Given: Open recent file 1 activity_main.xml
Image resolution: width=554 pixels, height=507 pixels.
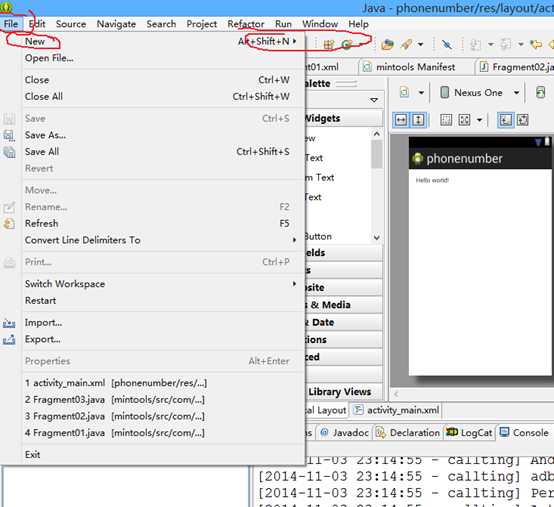Looking at the screenshot, I should 164,383.
